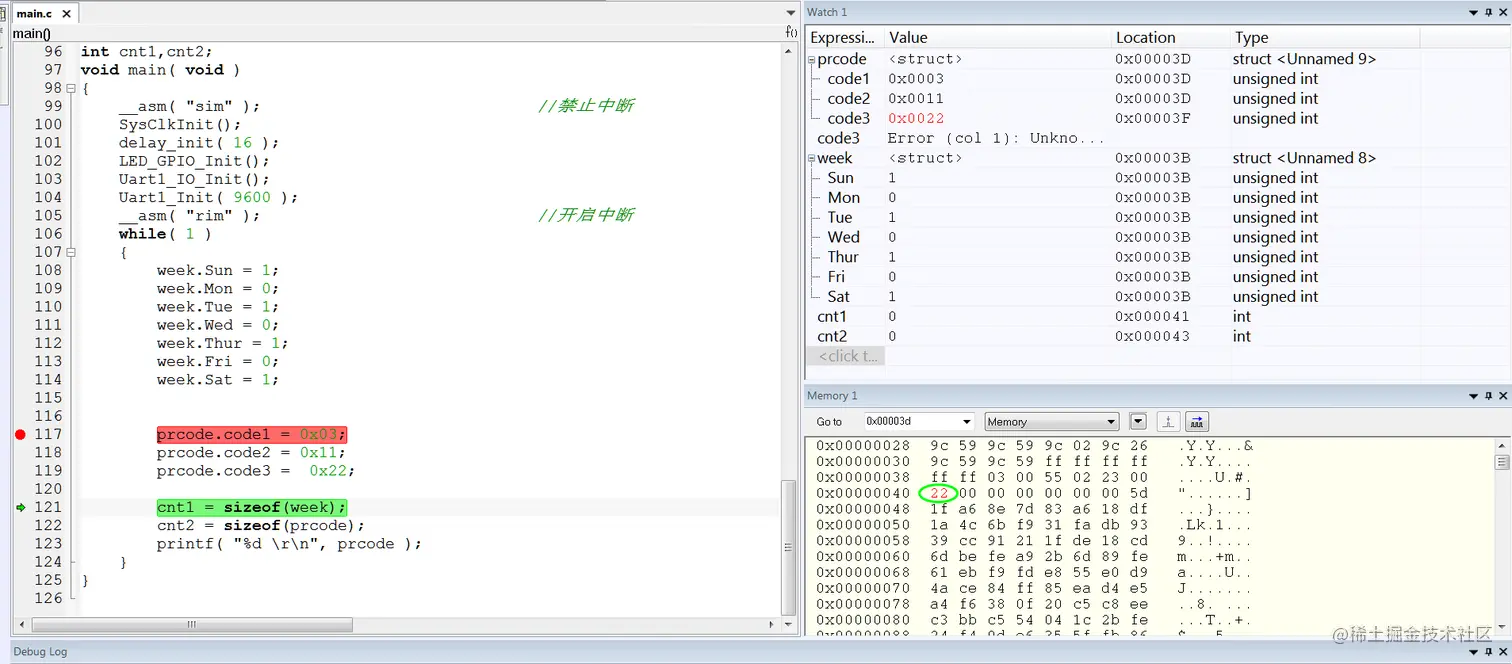Select the Wed row in Watch
The image size is (1512, 664).
(1157, 238)
